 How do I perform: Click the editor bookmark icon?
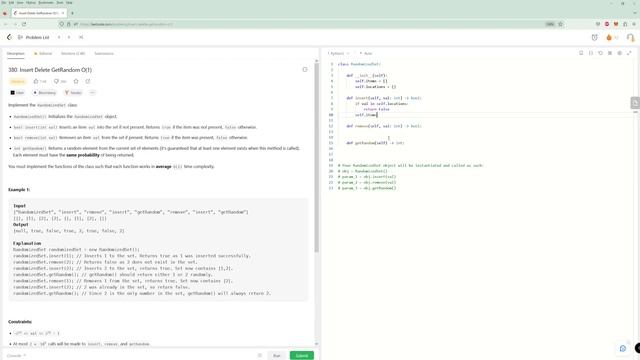[581, 53]
